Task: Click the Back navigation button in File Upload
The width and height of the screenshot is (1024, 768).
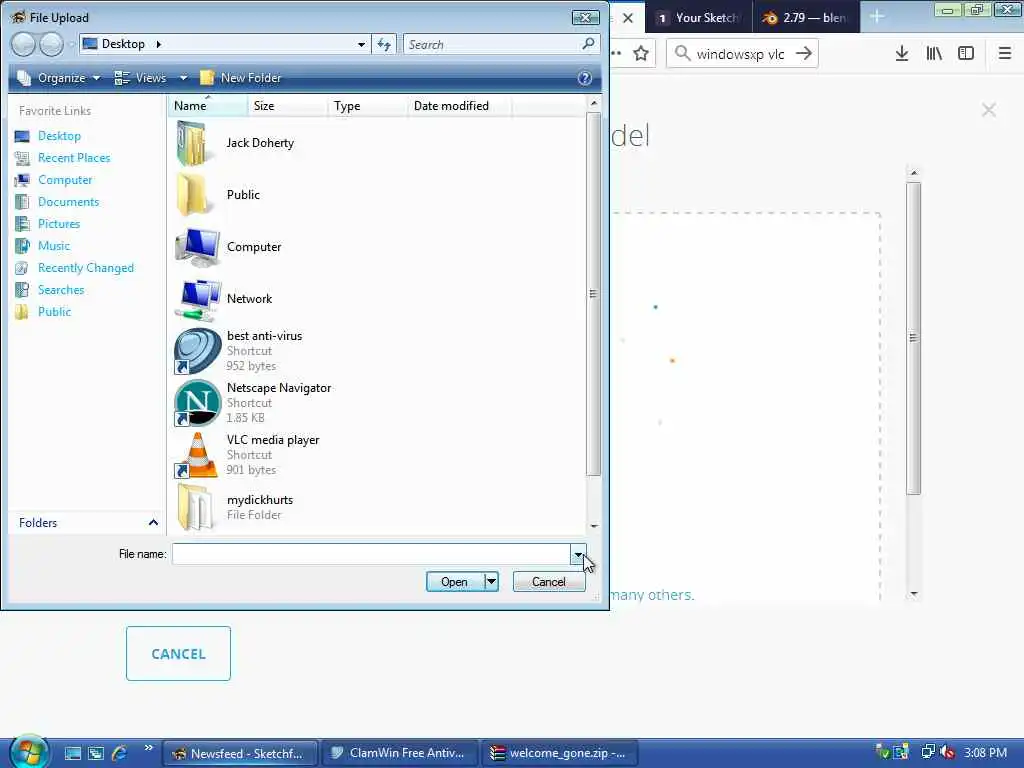Action: 24,44
